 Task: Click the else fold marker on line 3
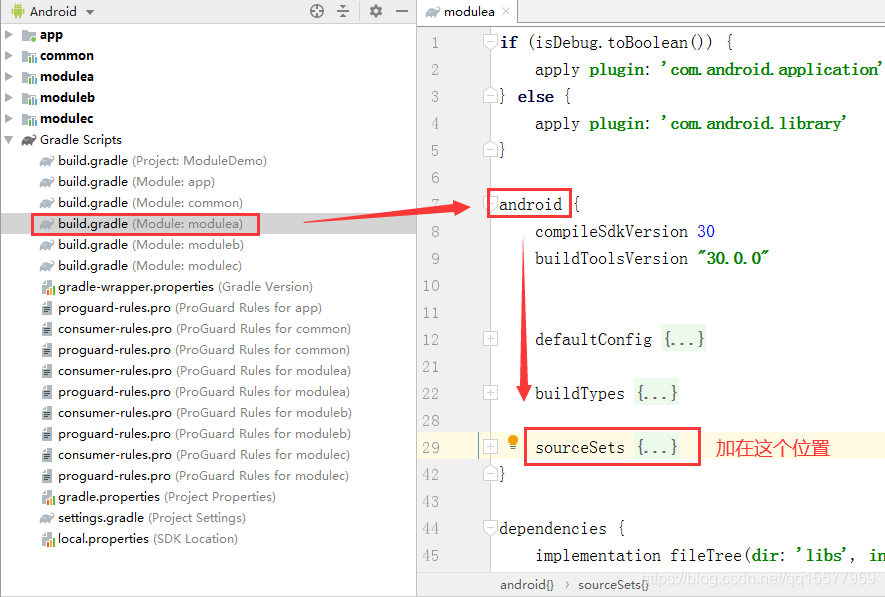490,96
